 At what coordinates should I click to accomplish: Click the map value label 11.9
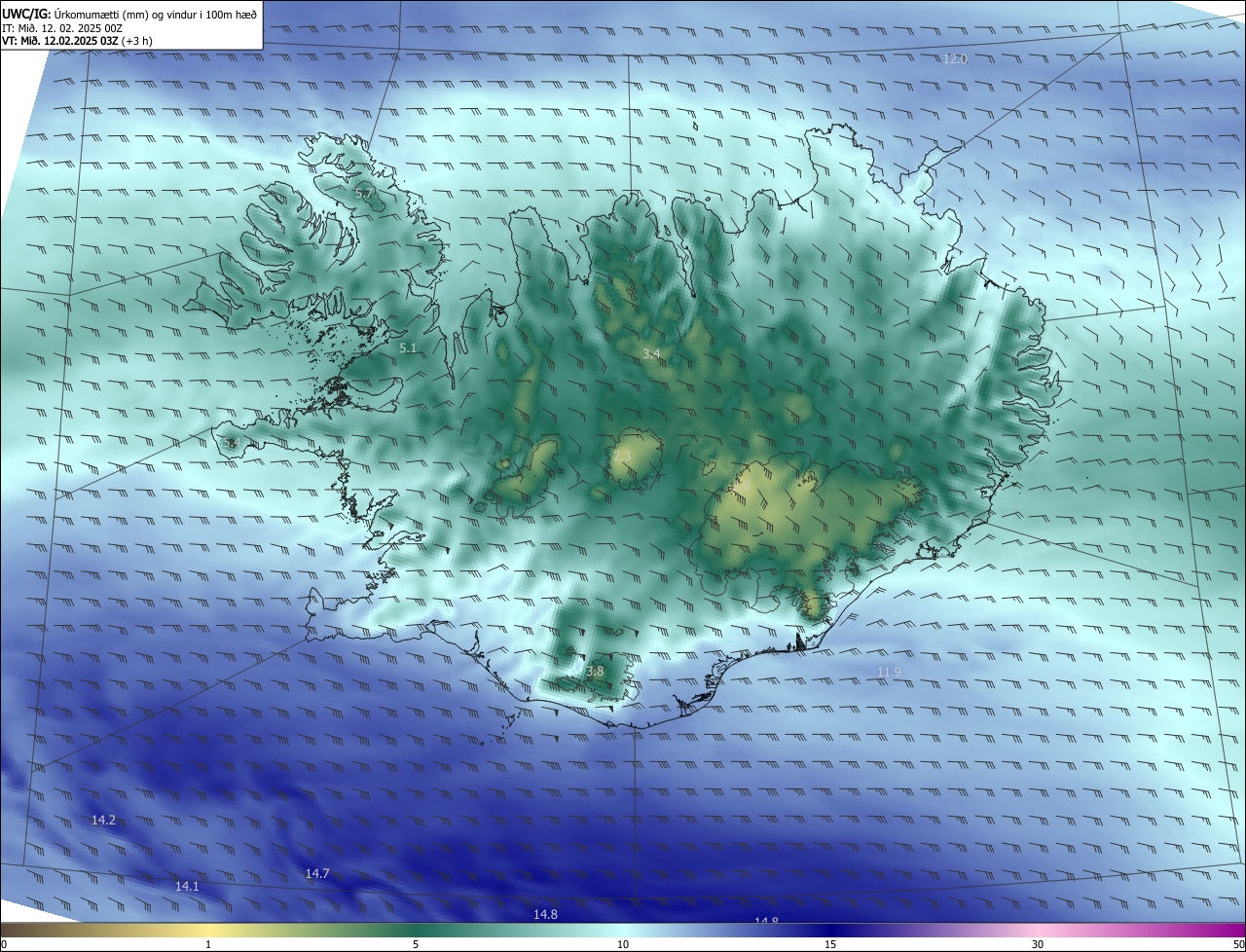[889, 673]
